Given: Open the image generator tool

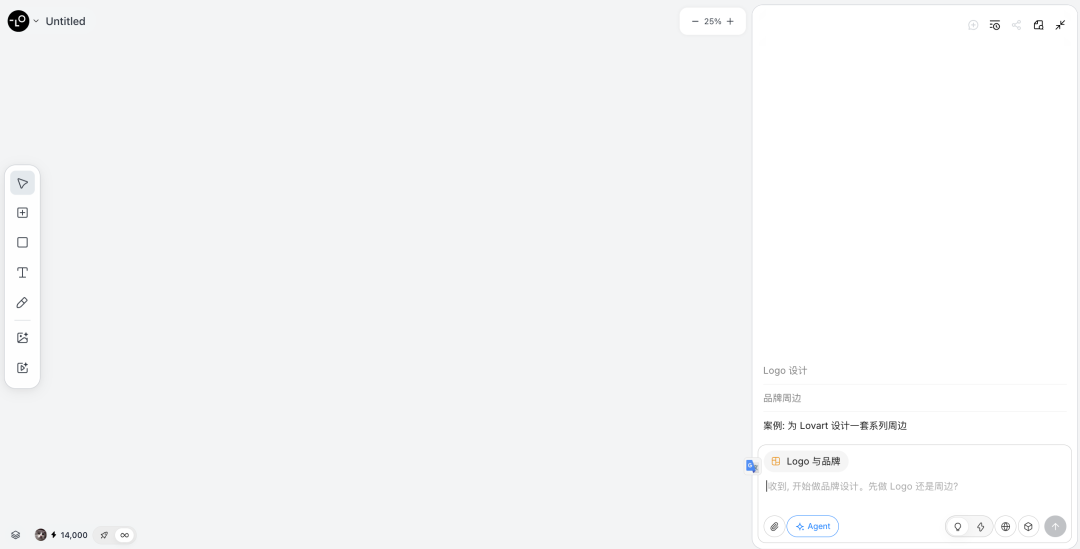Looking at the screenshot, I should [x=22, y=338].
